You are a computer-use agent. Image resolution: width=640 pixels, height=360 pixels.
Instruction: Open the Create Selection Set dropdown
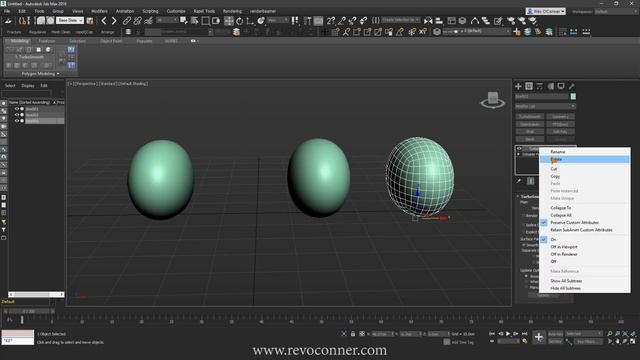click(x=400, y=20)
